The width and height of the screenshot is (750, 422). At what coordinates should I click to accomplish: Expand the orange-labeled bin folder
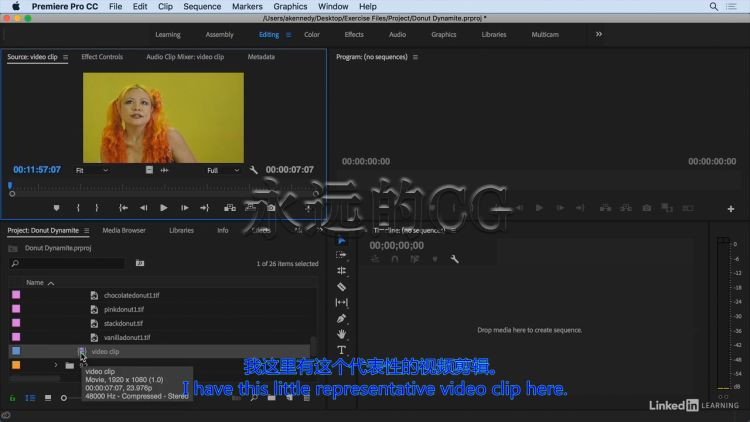tap(55, 365)
